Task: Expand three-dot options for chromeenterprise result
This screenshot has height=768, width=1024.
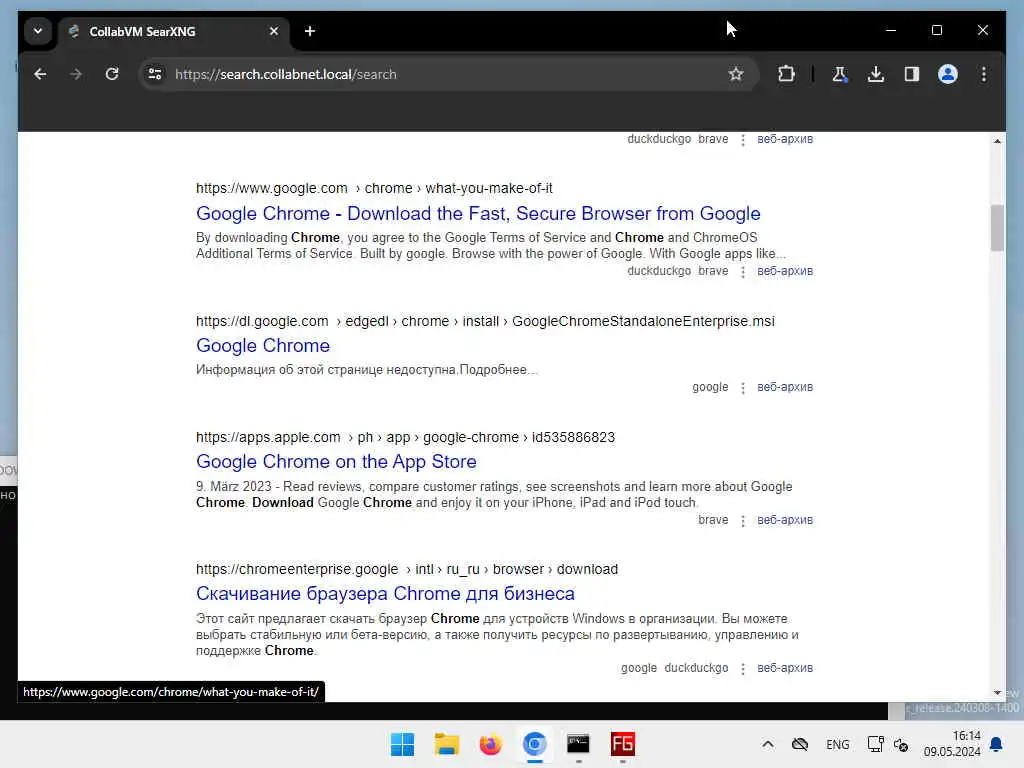Action: coord(743,669)
